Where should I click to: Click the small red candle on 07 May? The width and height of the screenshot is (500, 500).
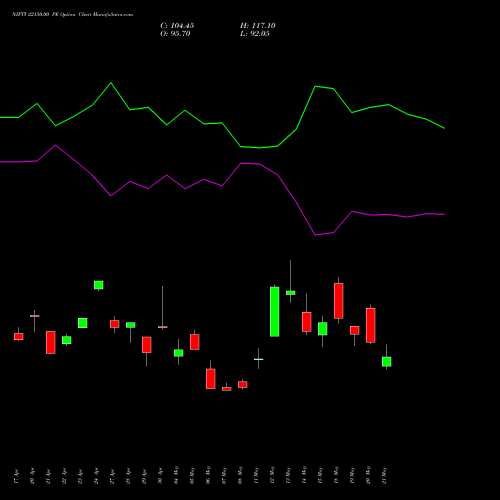click(x=227, y=389)
